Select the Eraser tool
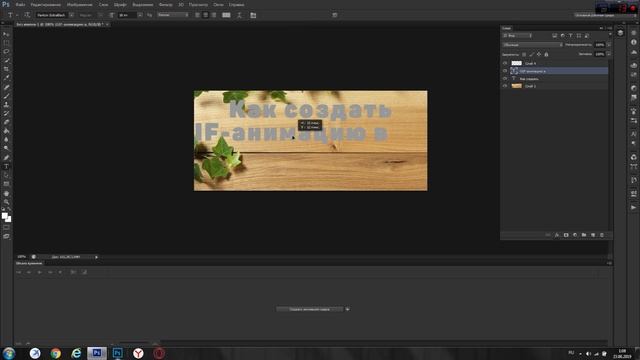This screenshot has height=360, width=640. point(6,122)
